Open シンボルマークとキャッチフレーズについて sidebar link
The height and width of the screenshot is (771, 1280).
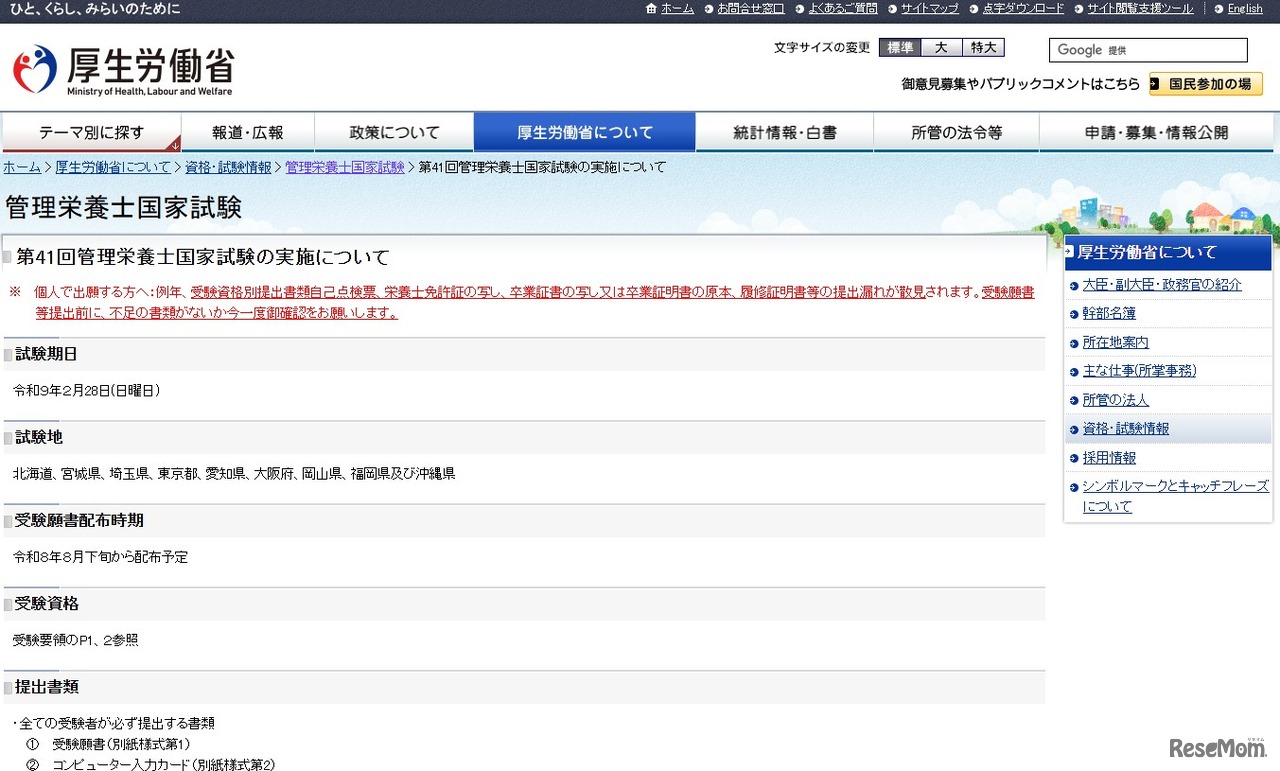[x=1175, y=496]
